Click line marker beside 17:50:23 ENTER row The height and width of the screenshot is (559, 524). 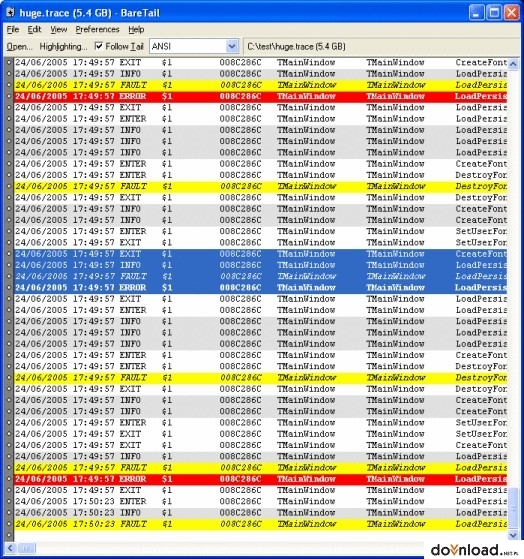pyautogui.click(x=9, y=502)
